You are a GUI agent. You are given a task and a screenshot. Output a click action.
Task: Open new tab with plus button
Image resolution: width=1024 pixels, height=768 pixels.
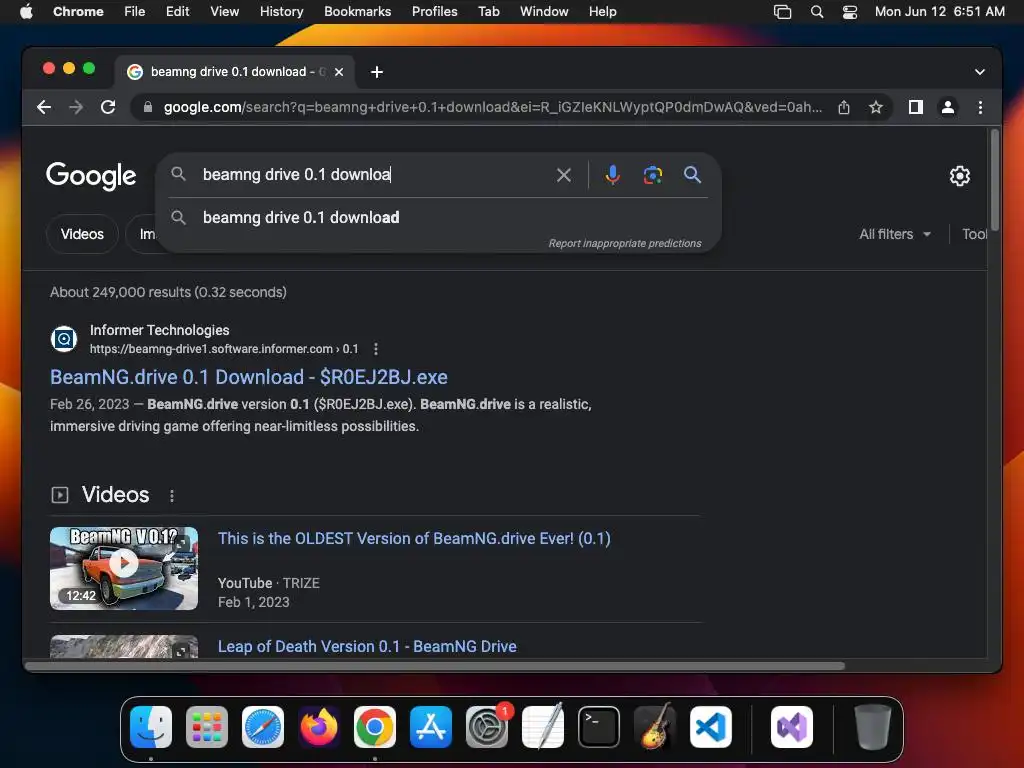[x=377, y=72]
